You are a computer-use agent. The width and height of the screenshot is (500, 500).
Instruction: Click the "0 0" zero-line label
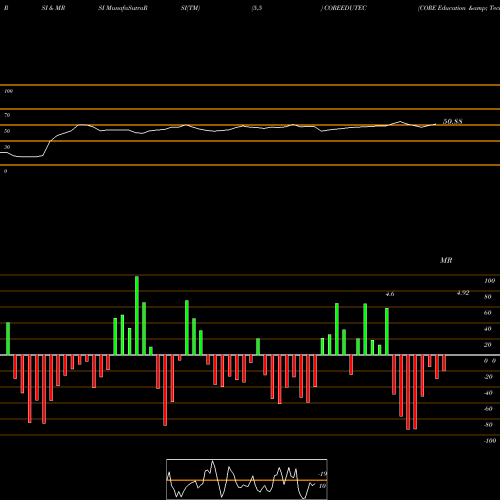coord(490,361)
